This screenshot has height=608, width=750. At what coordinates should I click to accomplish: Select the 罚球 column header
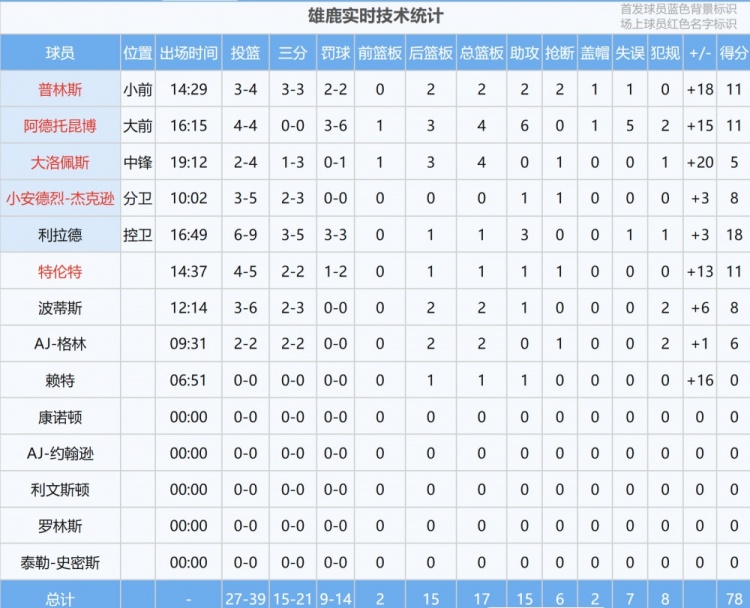coord(335,53)
